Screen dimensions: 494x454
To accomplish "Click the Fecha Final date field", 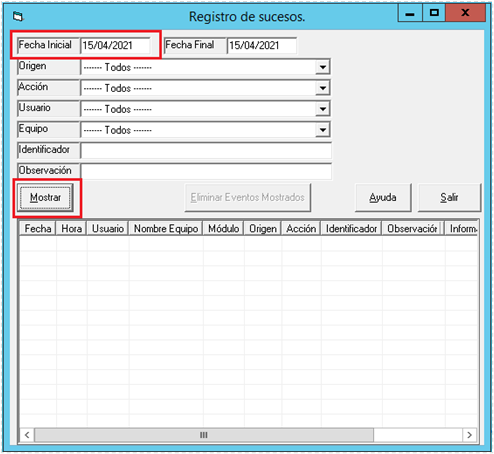I will pos(262,45).
